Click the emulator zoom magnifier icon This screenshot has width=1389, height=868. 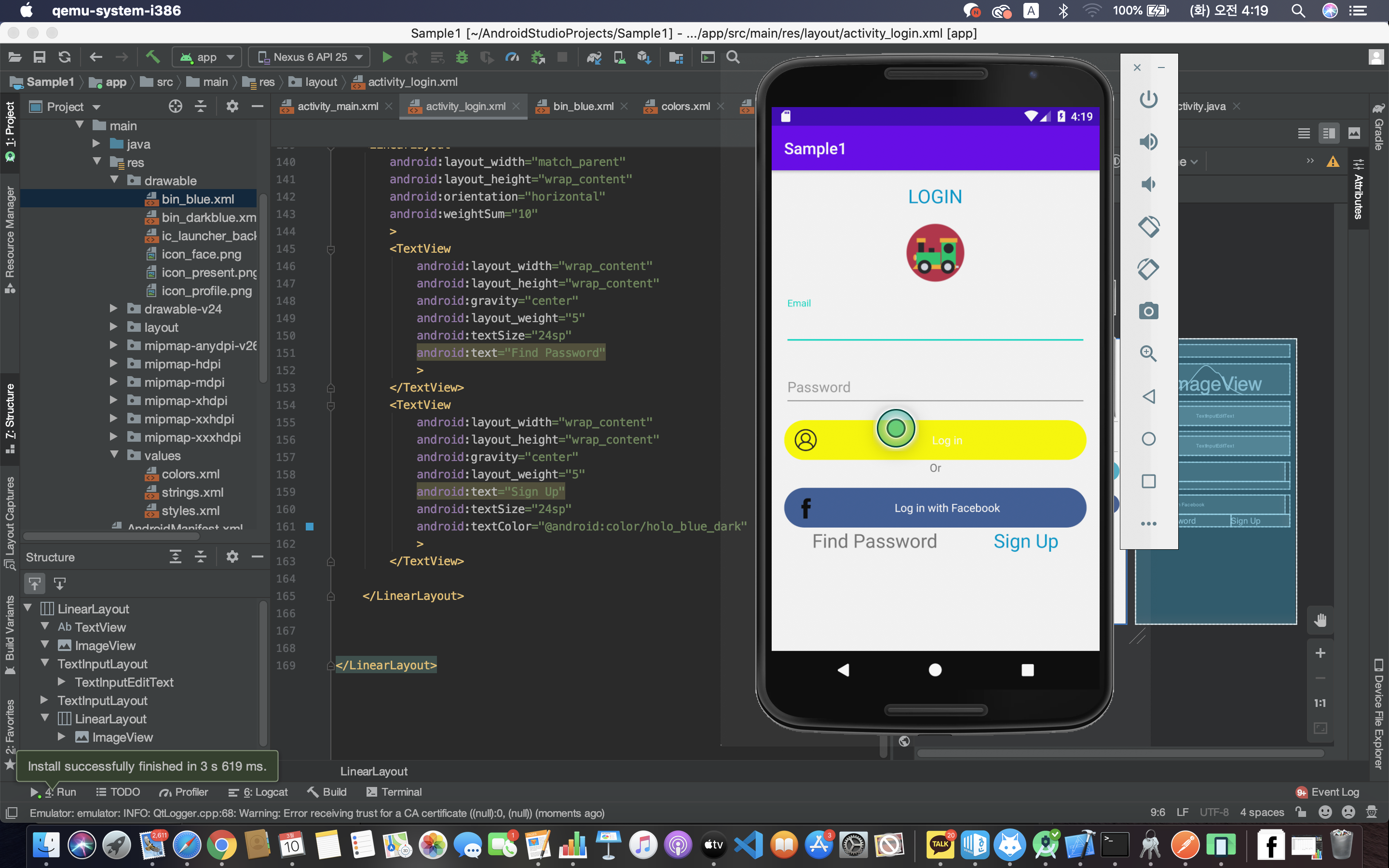click(x=1148, y=353)
